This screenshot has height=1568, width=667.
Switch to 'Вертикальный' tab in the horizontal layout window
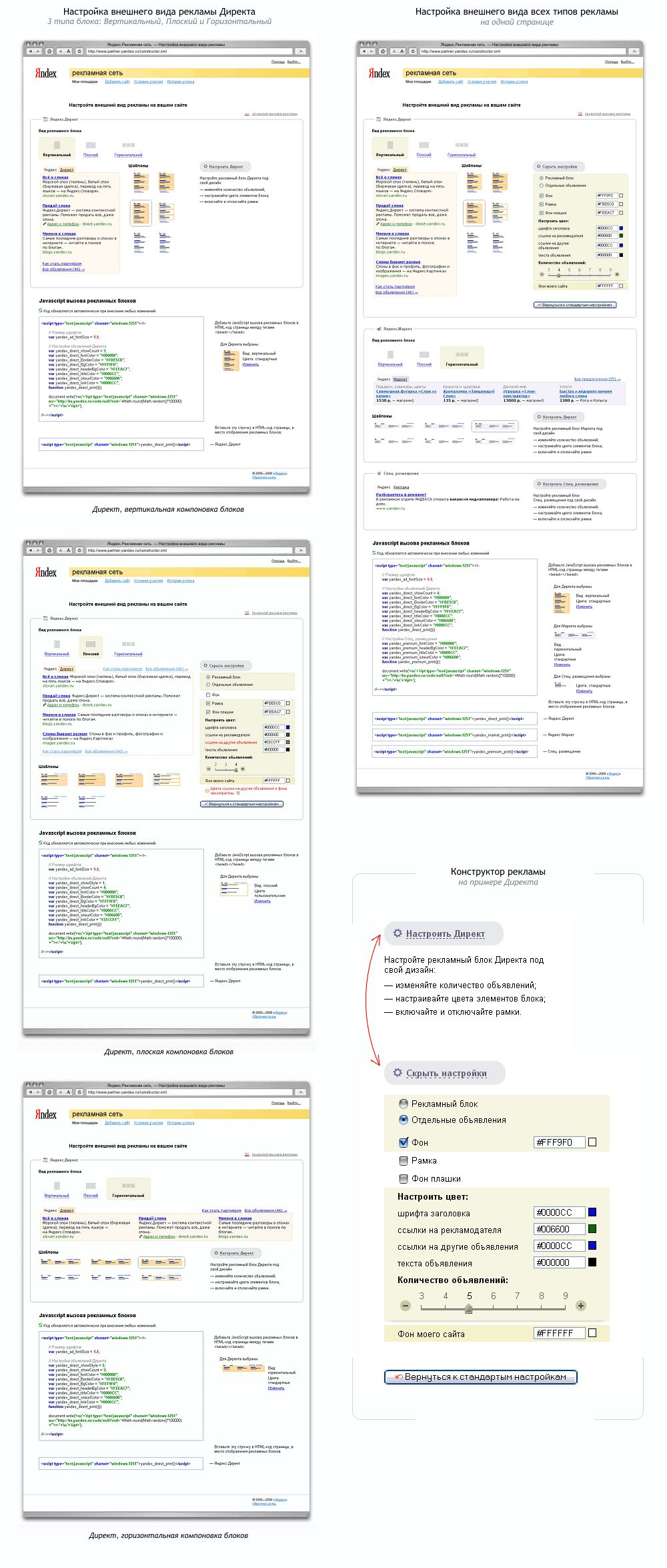(x=57, y=1196)
